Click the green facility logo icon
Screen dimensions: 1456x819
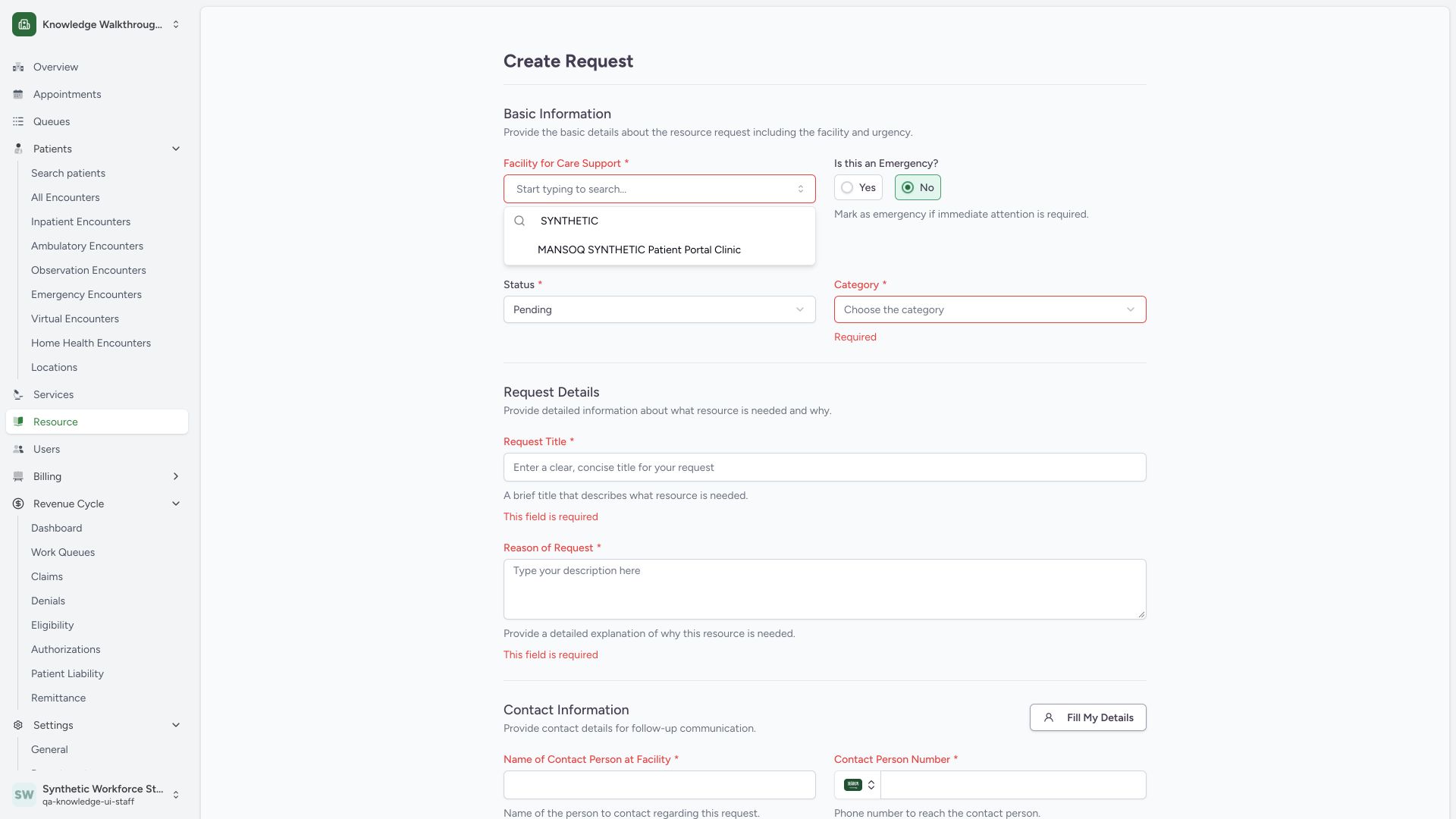(24, 24)
